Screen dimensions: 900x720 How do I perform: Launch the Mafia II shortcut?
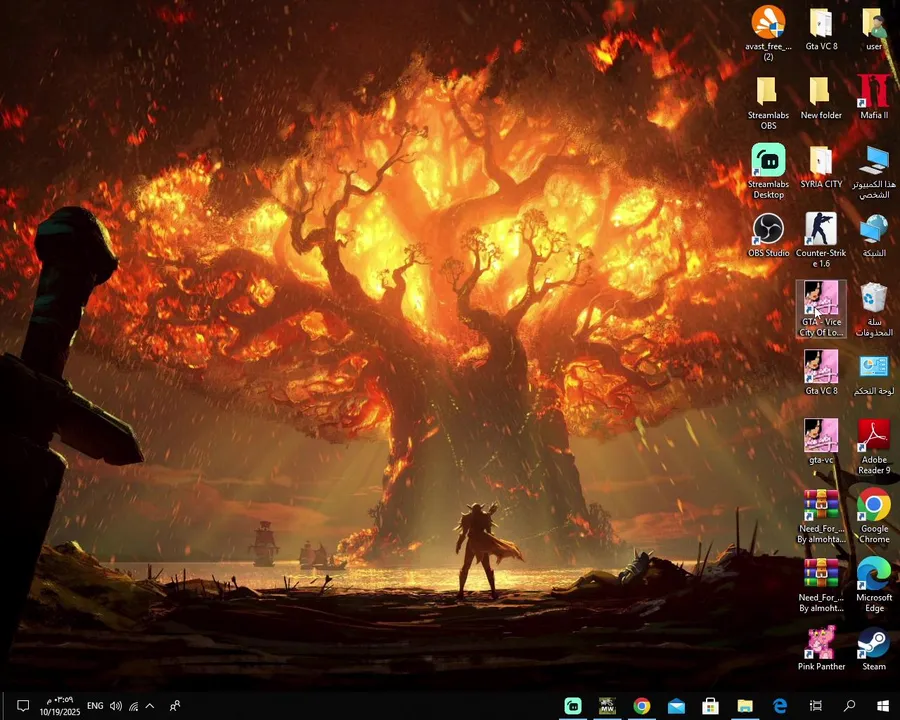point(874,98)
